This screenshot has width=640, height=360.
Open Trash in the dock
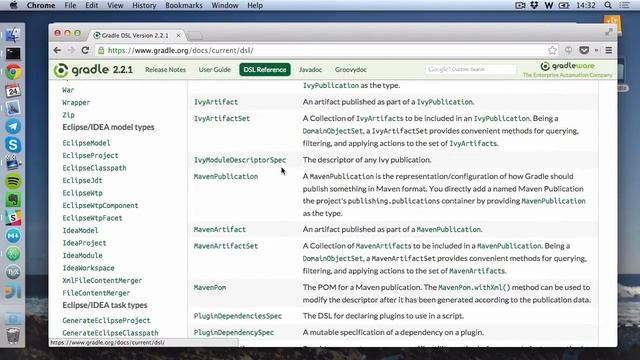13,336
